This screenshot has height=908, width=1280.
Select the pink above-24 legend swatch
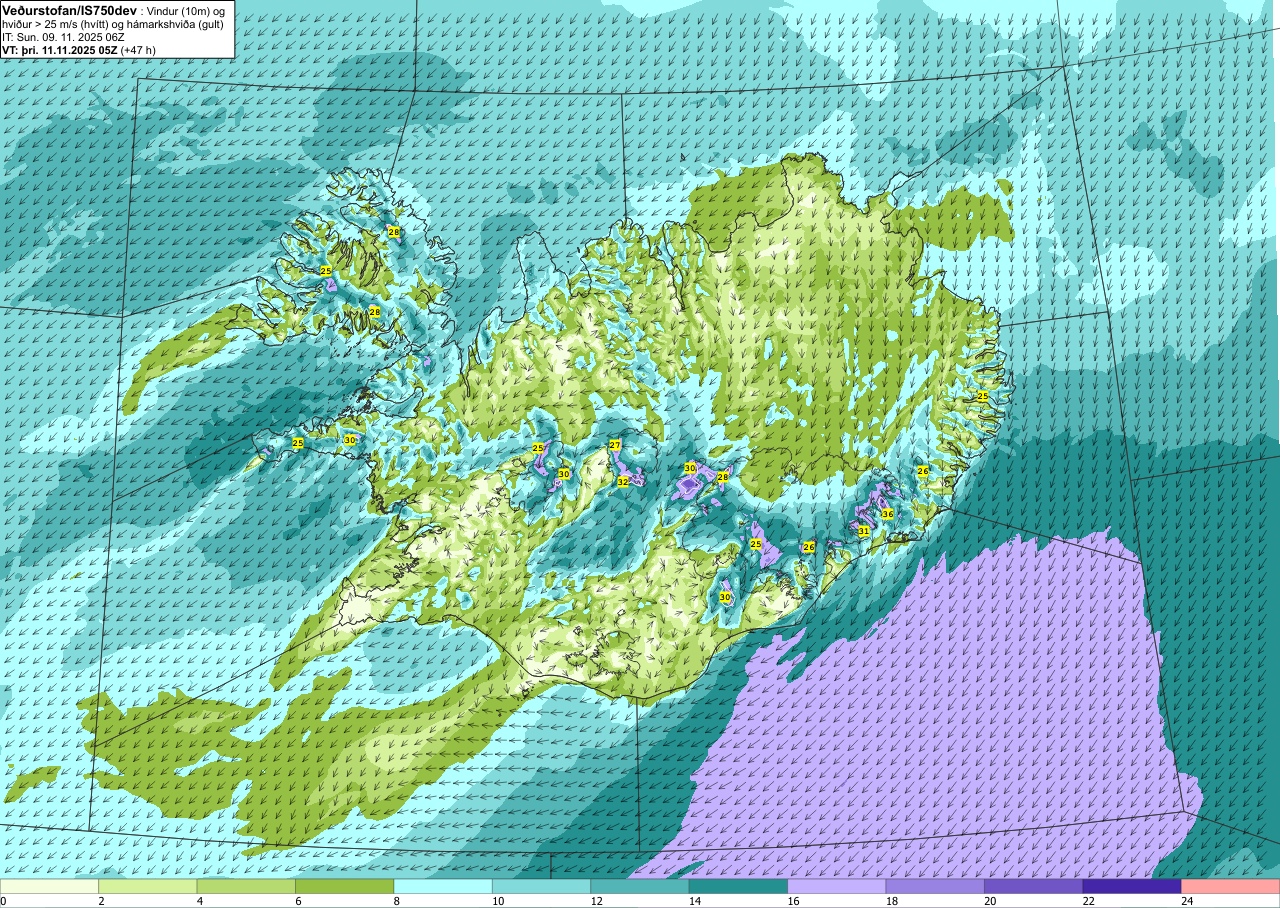(x=1230, y=886)
